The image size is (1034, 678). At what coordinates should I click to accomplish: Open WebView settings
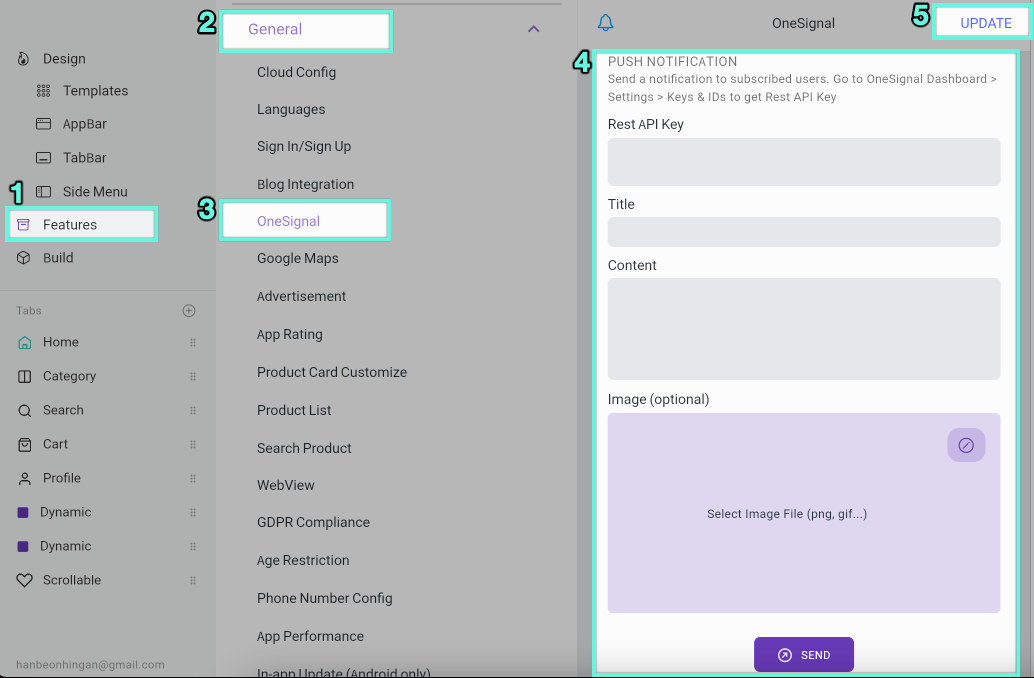(286, 485)
